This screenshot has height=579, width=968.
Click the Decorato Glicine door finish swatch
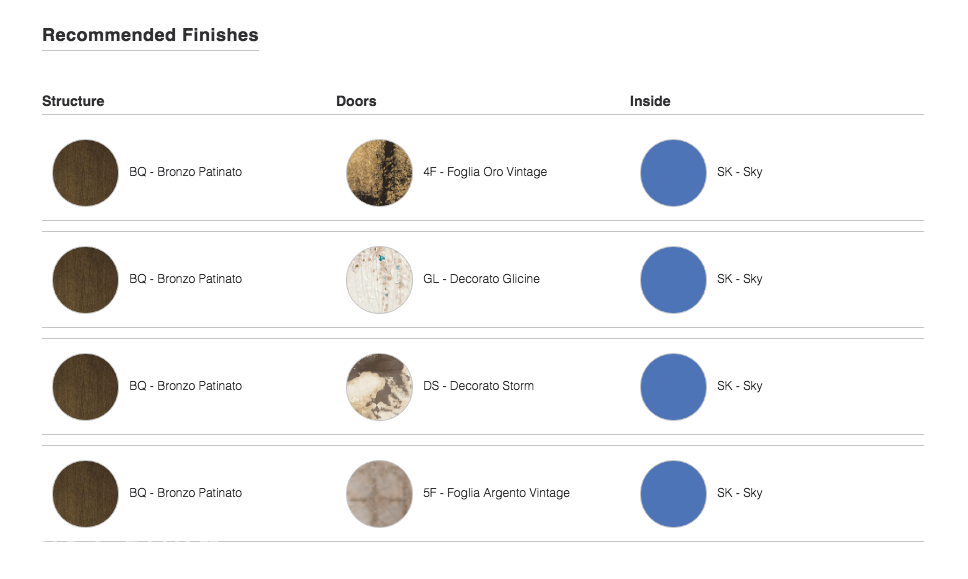coord(379,280)
